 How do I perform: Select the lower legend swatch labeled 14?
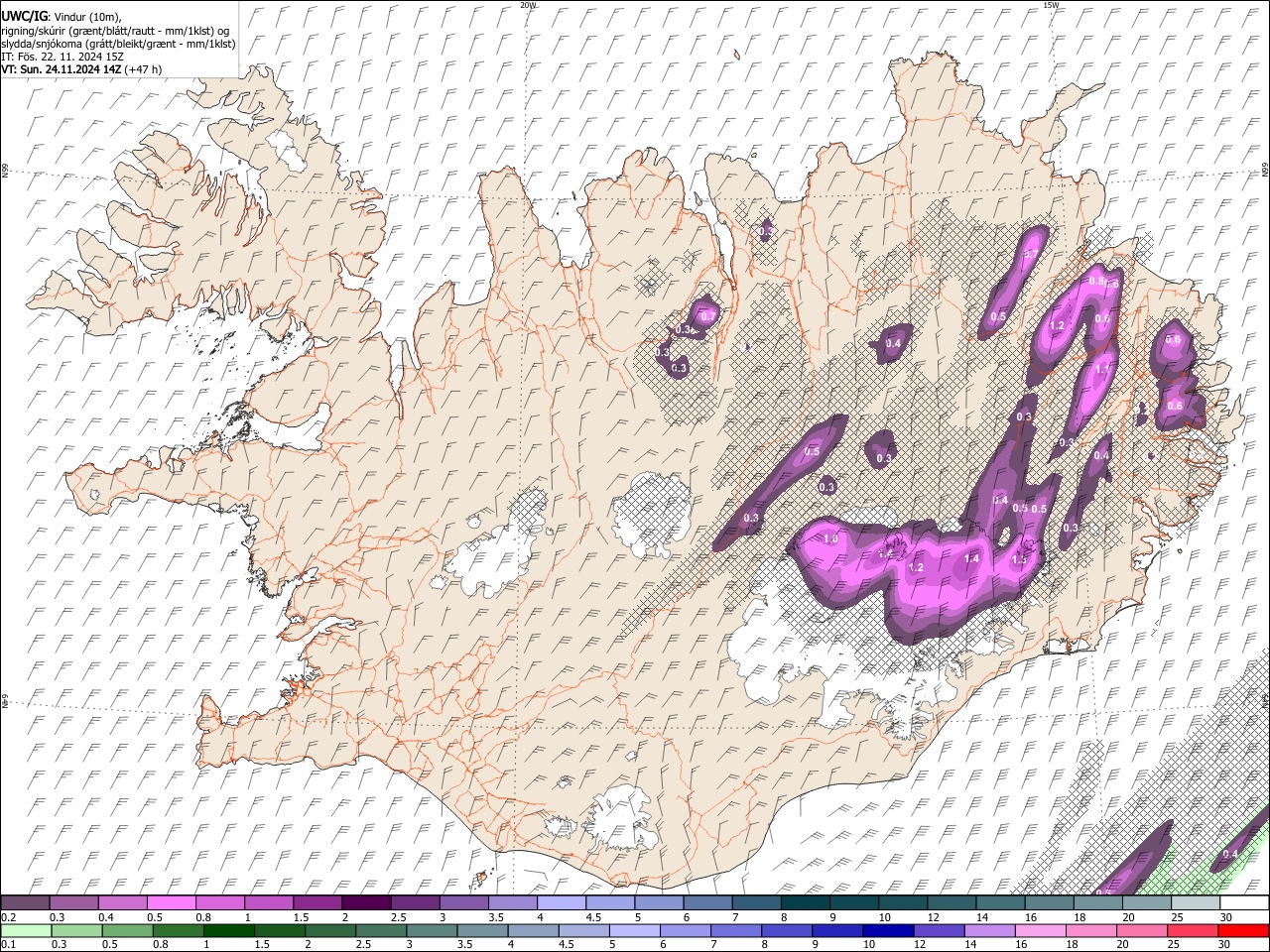(988, 930)
